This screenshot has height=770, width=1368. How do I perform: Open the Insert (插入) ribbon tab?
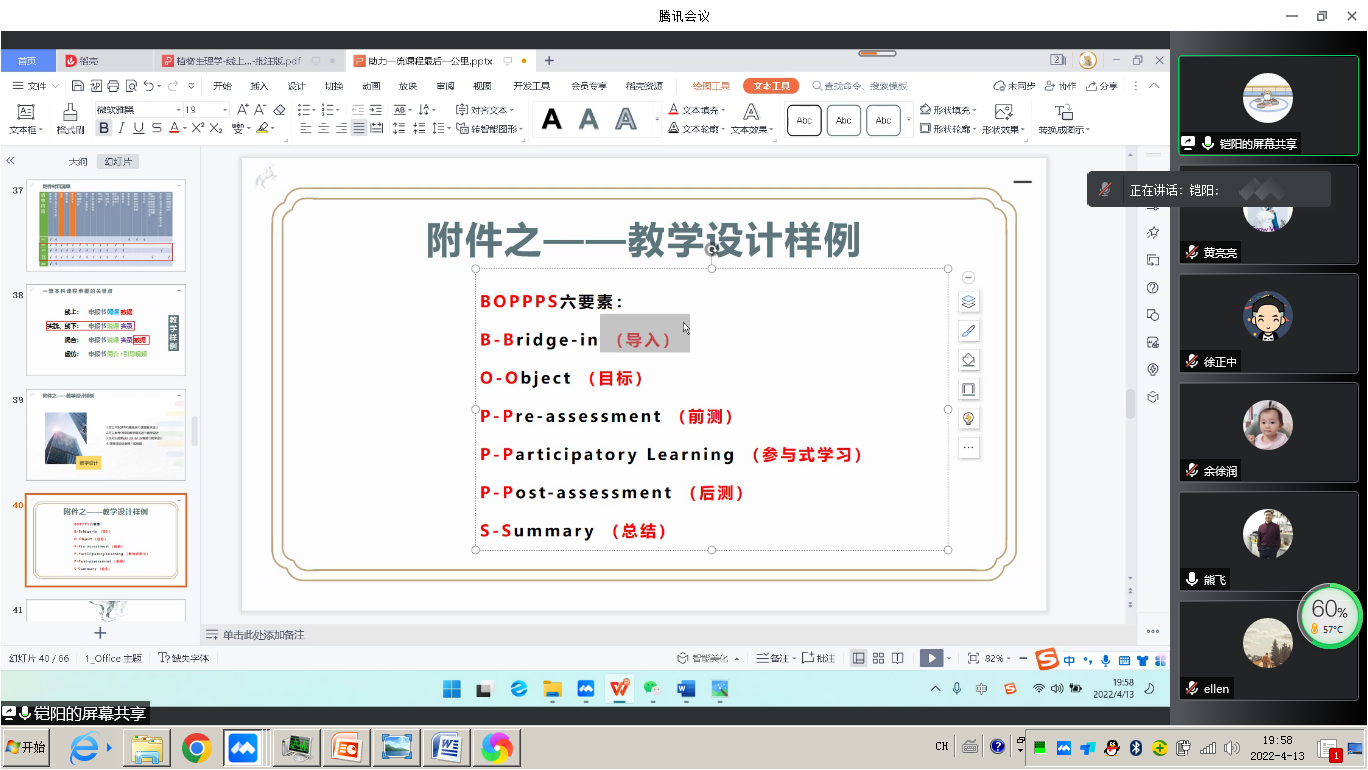259,86
